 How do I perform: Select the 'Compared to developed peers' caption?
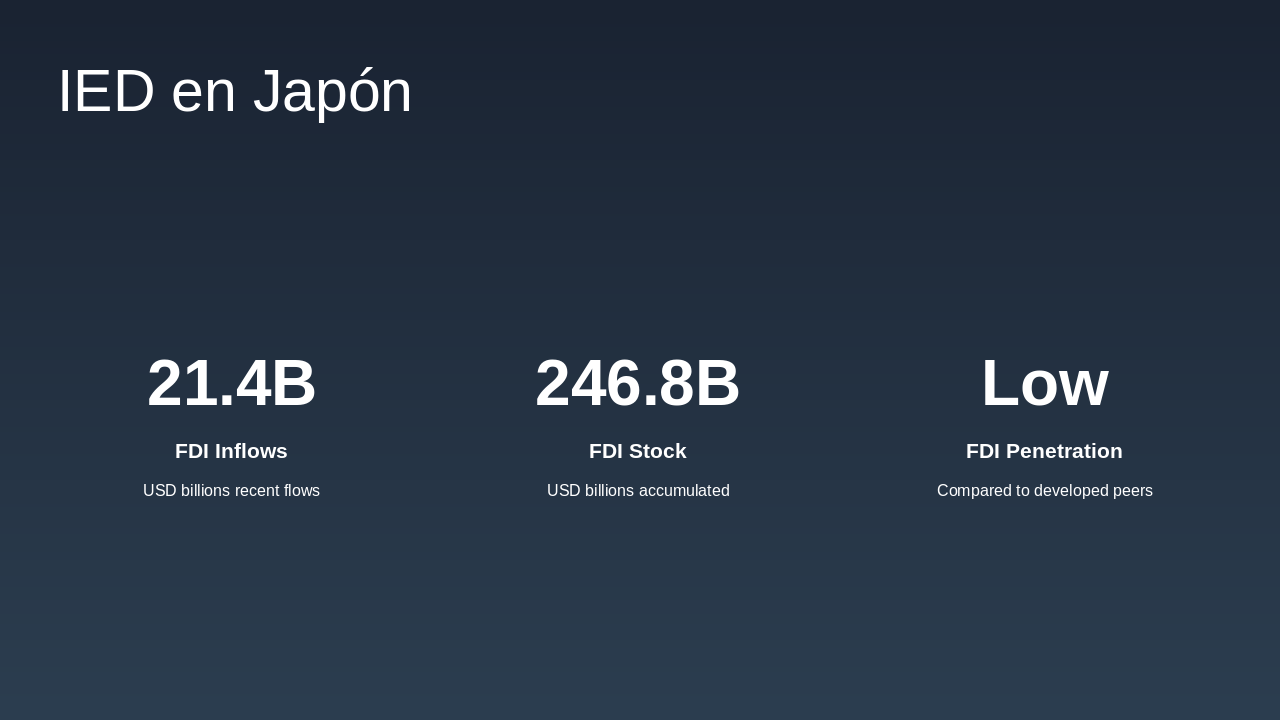[1044, 491]
